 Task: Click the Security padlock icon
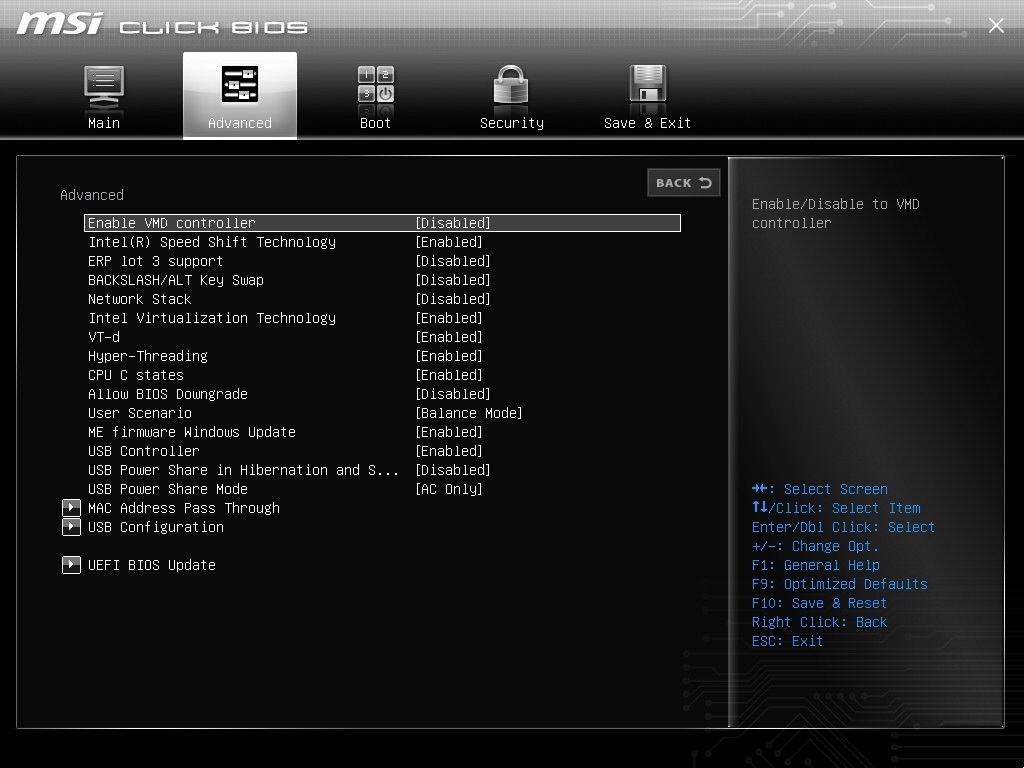511,86
